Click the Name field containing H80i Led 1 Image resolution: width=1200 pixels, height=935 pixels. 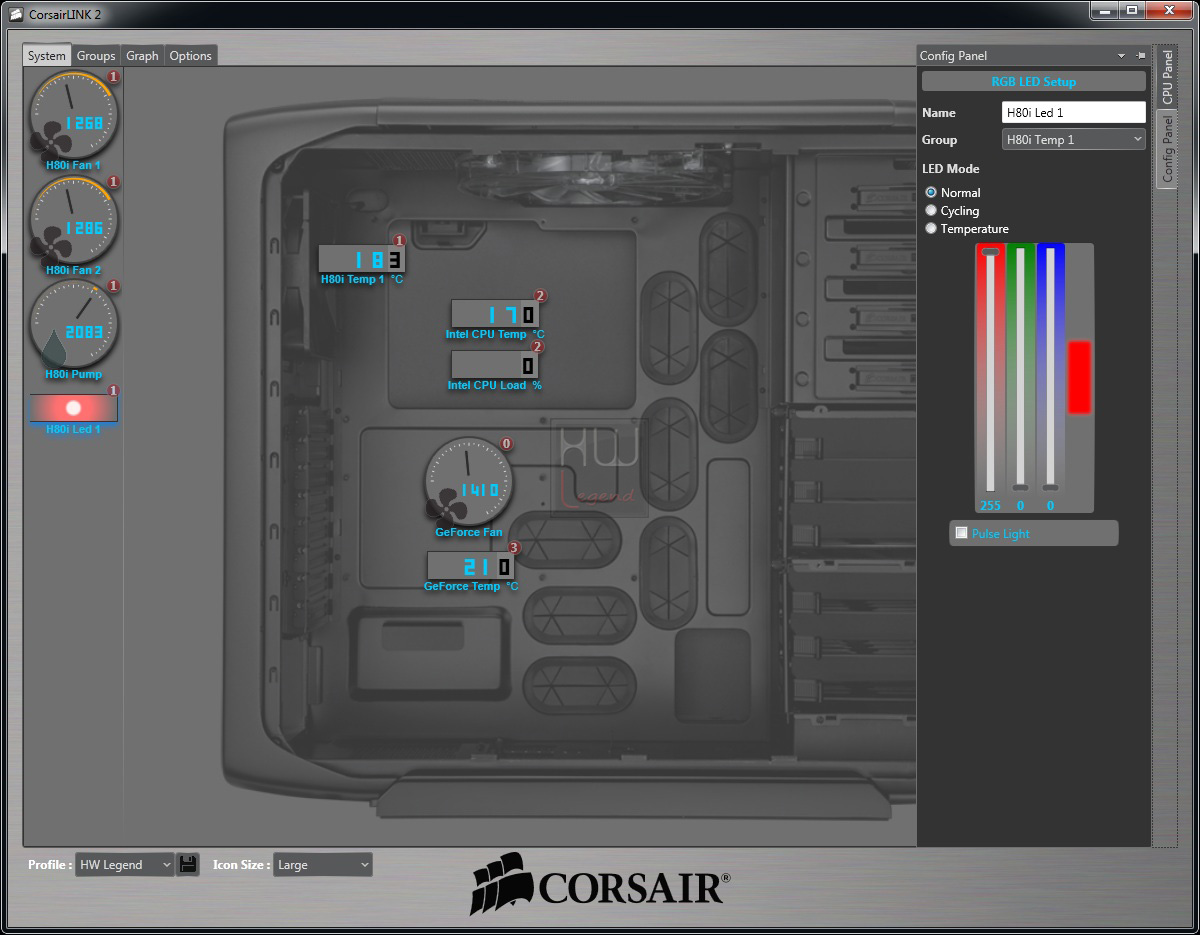1074,112
